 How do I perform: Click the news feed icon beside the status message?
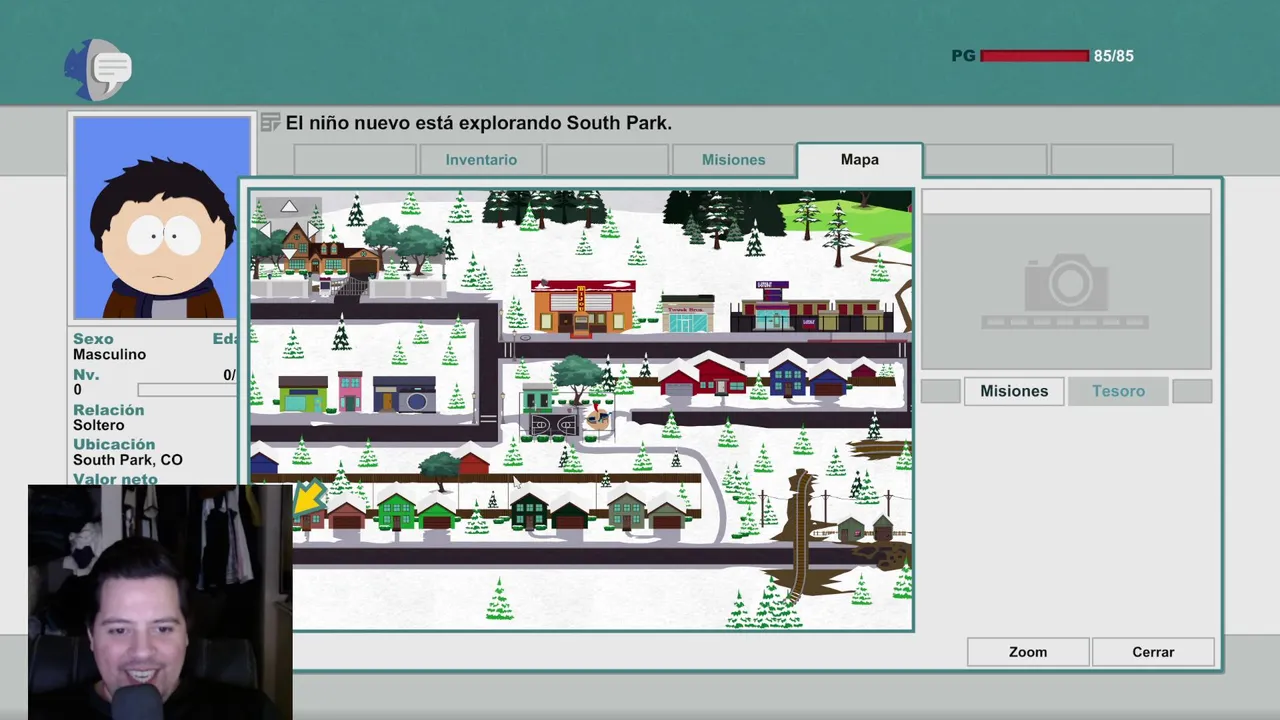point(270,123)
